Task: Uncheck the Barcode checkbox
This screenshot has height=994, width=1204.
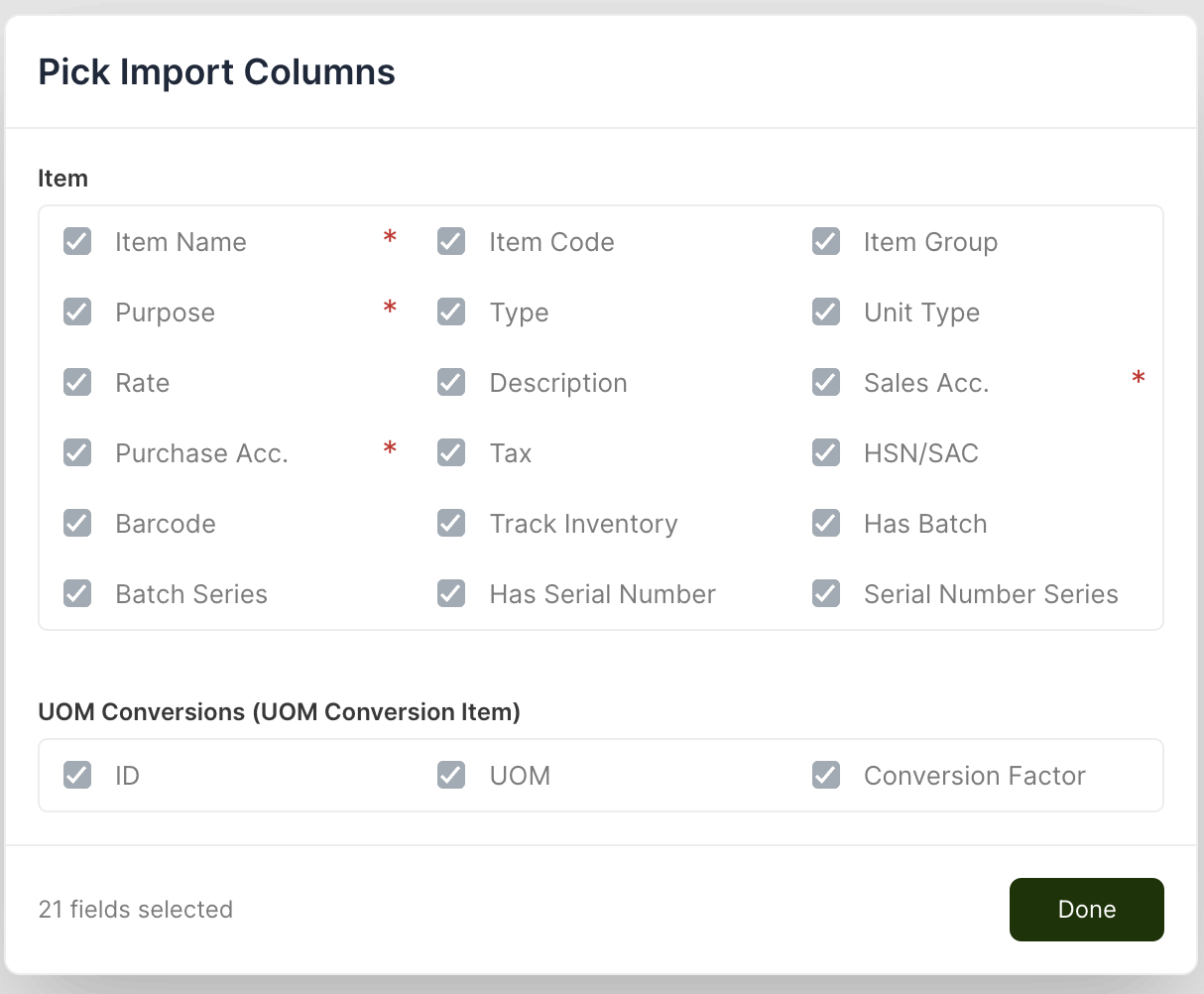Action: 77,523
